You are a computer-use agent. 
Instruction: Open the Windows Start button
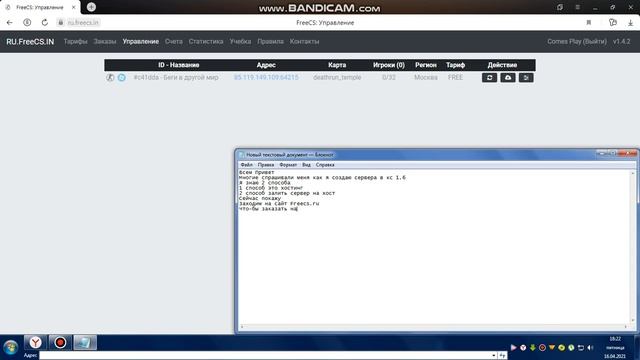11,347
